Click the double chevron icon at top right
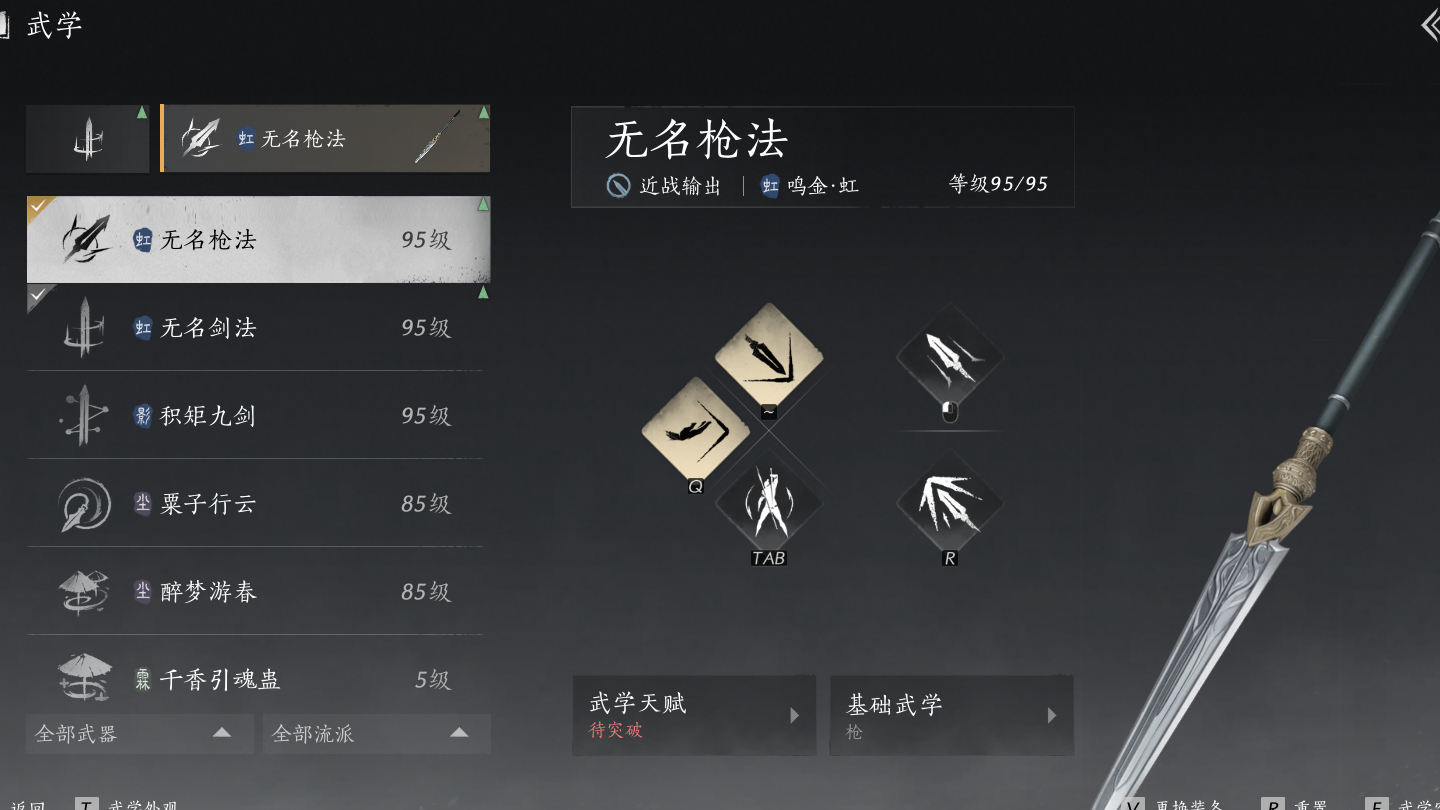This screenshot has height=810, width=1440. [x=1430, y=25]
